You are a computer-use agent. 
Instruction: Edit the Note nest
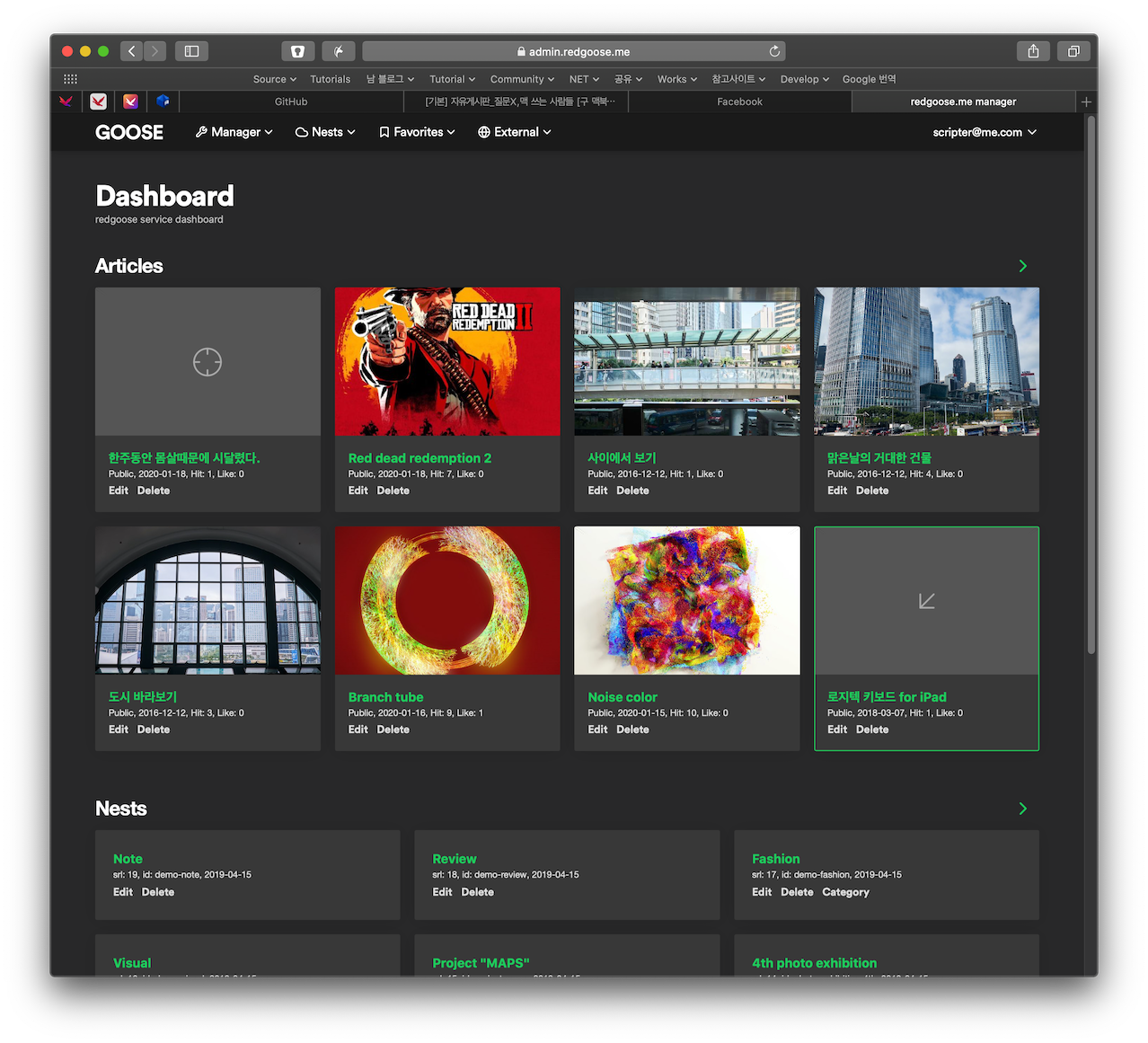click(x=122, y=892)
